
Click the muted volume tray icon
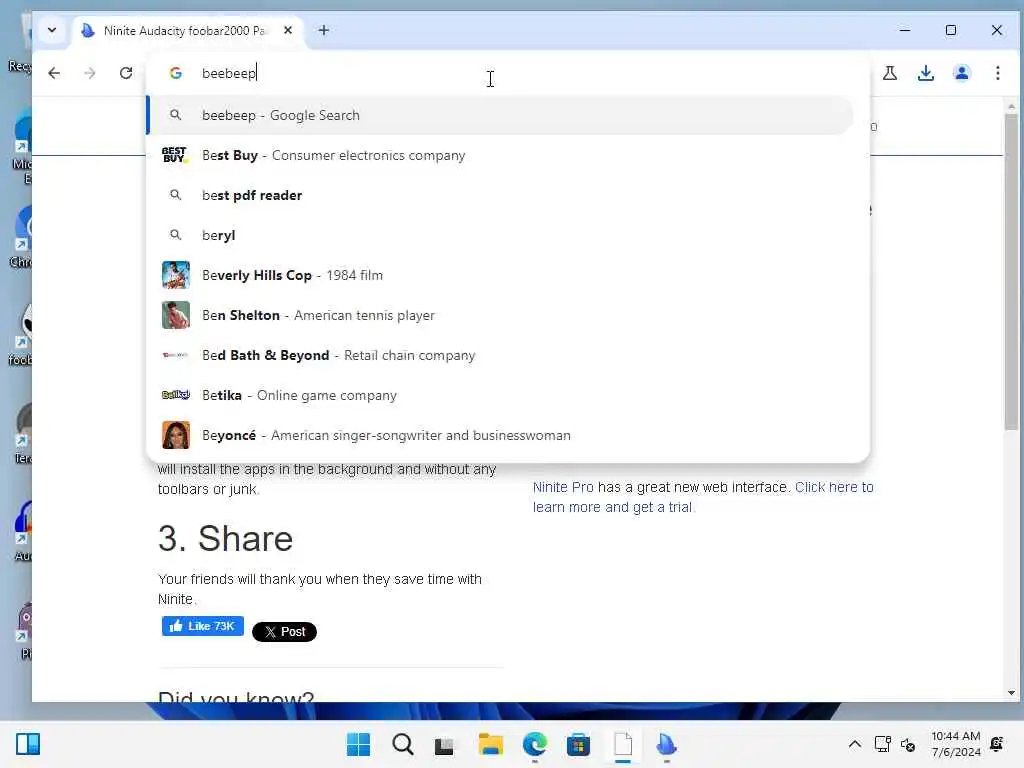pyautogui.click(x=908, y=744)
